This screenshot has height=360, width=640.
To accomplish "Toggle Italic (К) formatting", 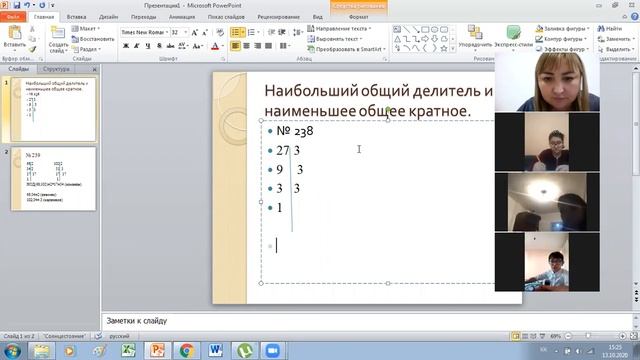I will tap(137, 46).
